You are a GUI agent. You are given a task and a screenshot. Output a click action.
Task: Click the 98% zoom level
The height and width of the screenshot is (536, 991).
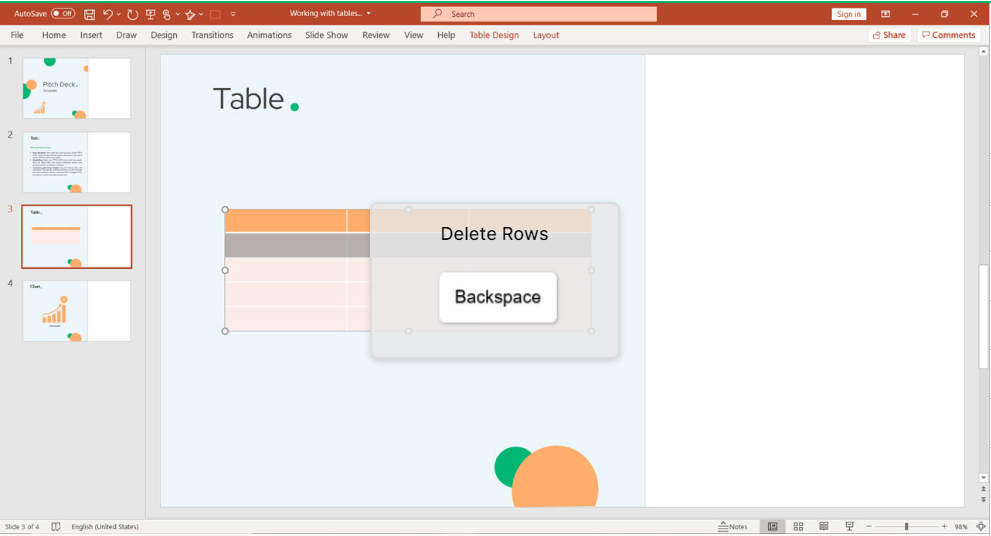pos(961,526)
